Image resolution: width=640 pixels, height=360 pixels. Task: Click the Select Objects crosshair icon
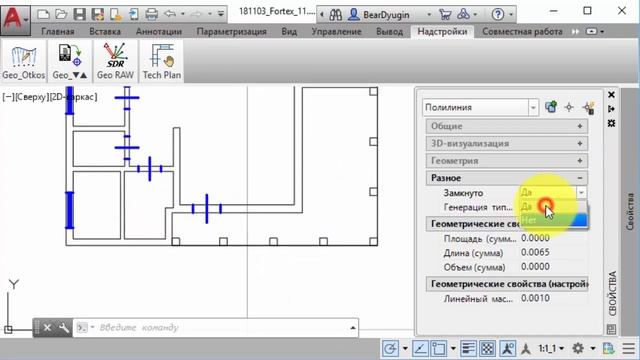click(x=569, y=107)
